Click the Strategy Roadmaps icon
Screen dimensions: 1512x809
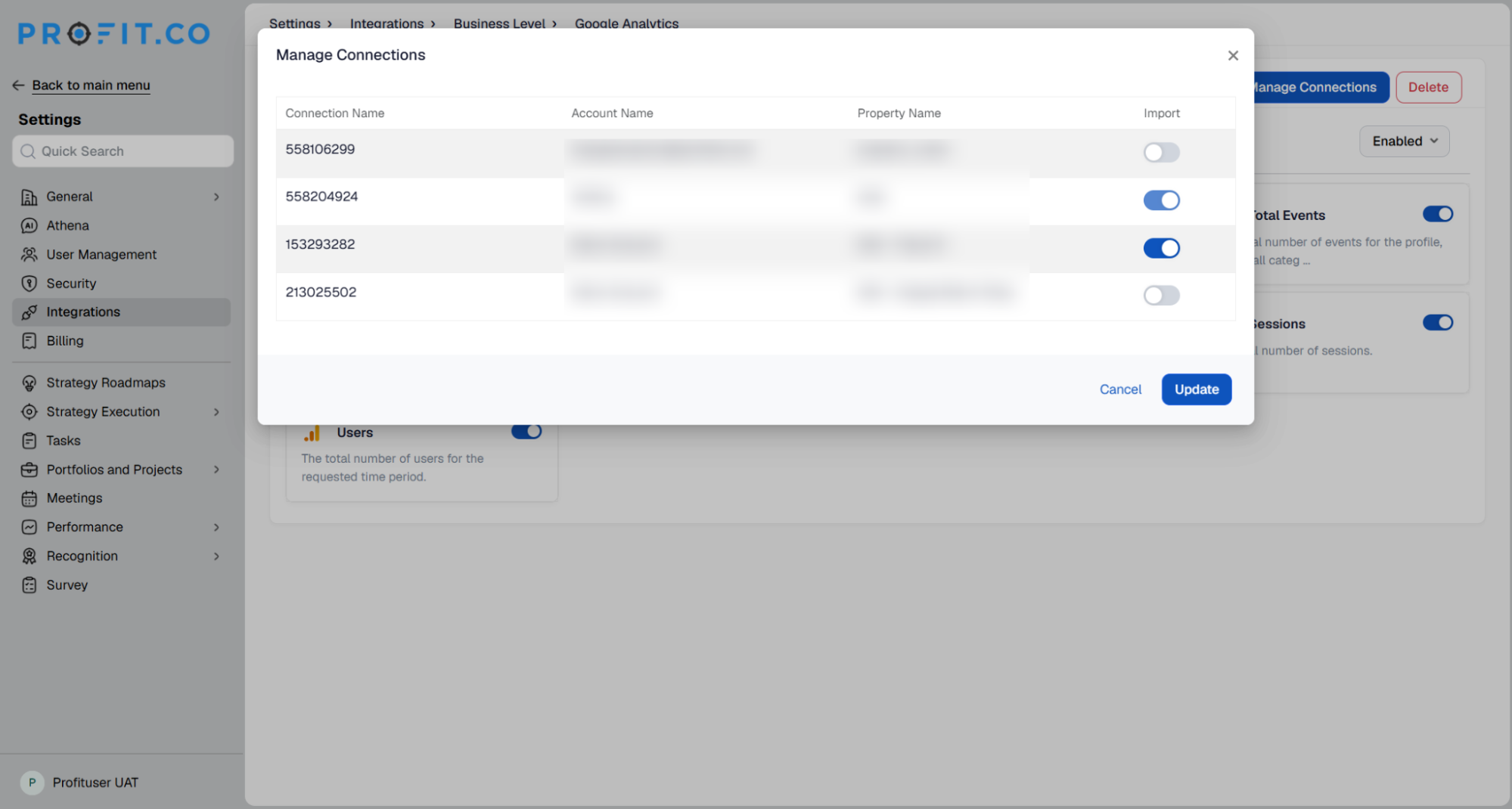coord(29,383)
